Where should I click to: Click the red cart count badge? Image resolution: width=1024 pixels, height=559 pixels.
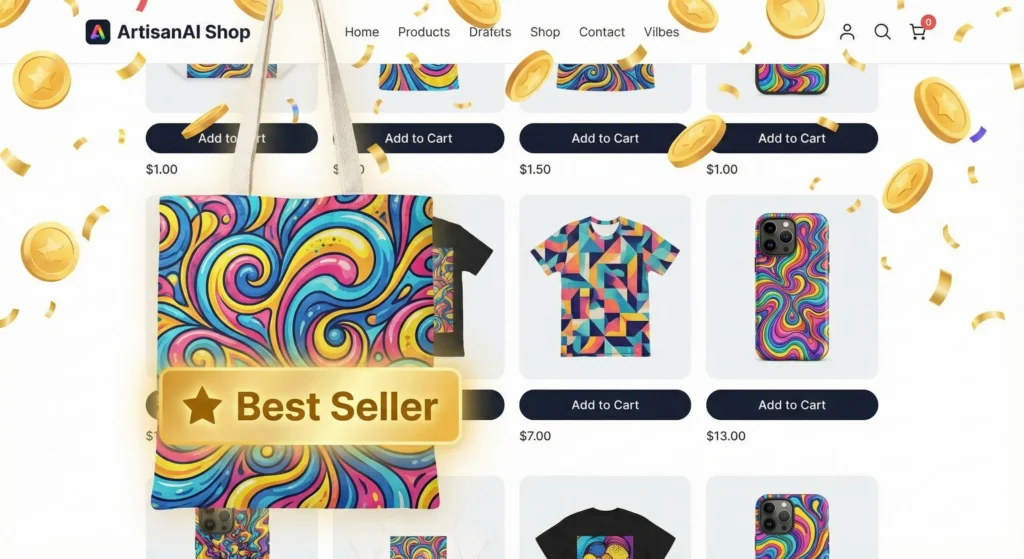(x=928, y=22)
